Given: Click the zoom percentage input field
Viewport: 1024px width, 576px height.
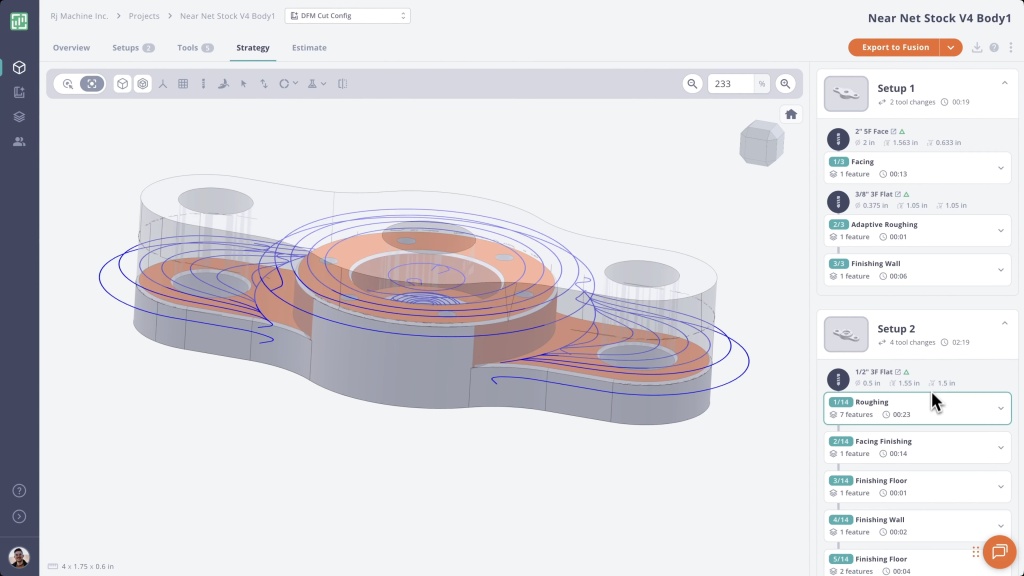Looking at the screenshot, I should [x=730, y=84].
